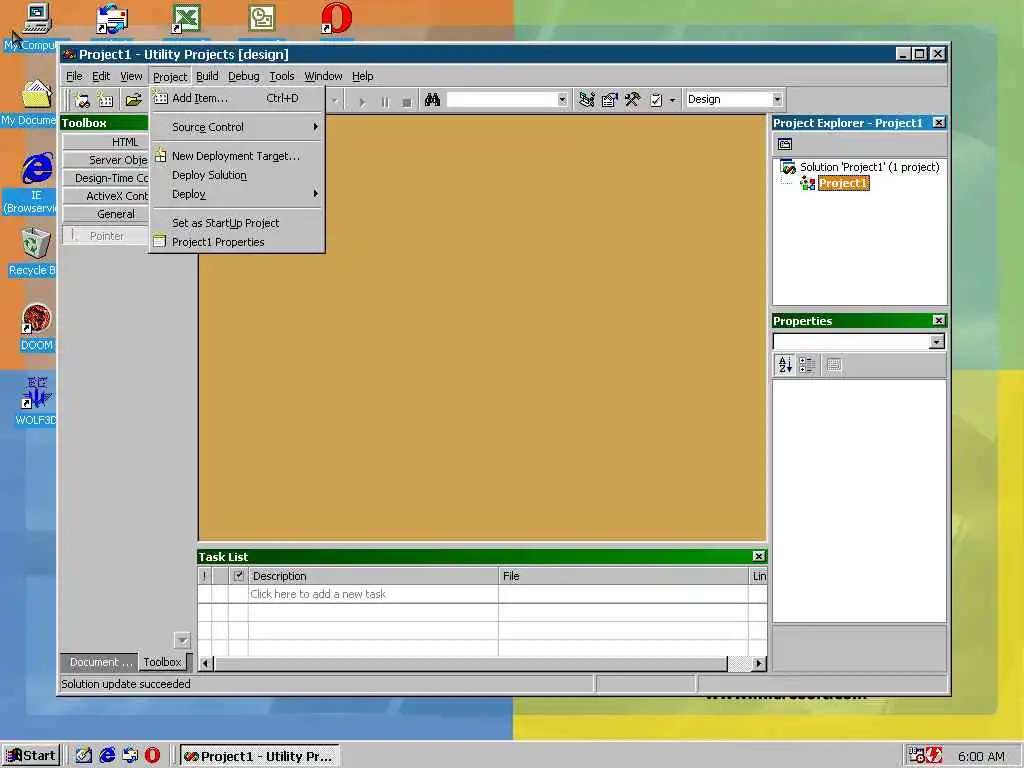Open the Edit menu
Image resolution: width=1024 pixels, height=768 pixels.
tap(101, 76)
